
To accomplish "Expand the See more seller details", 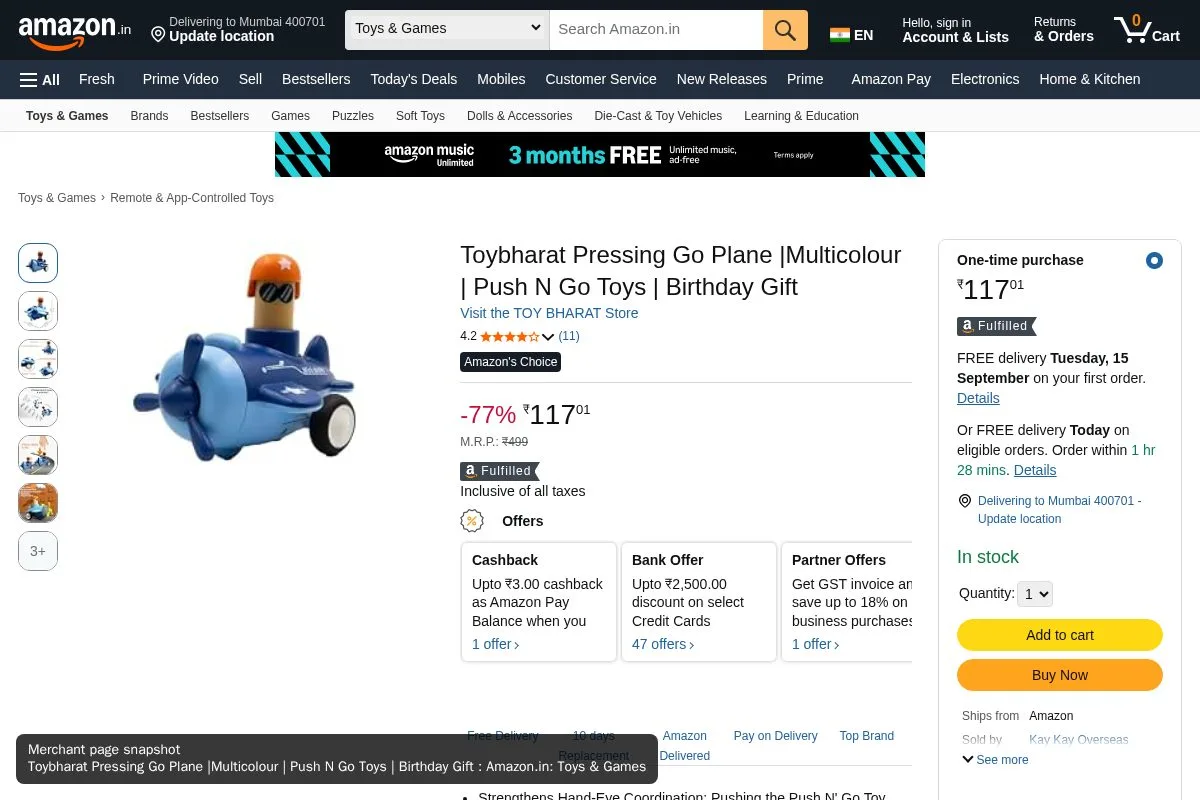I will 995,760.
